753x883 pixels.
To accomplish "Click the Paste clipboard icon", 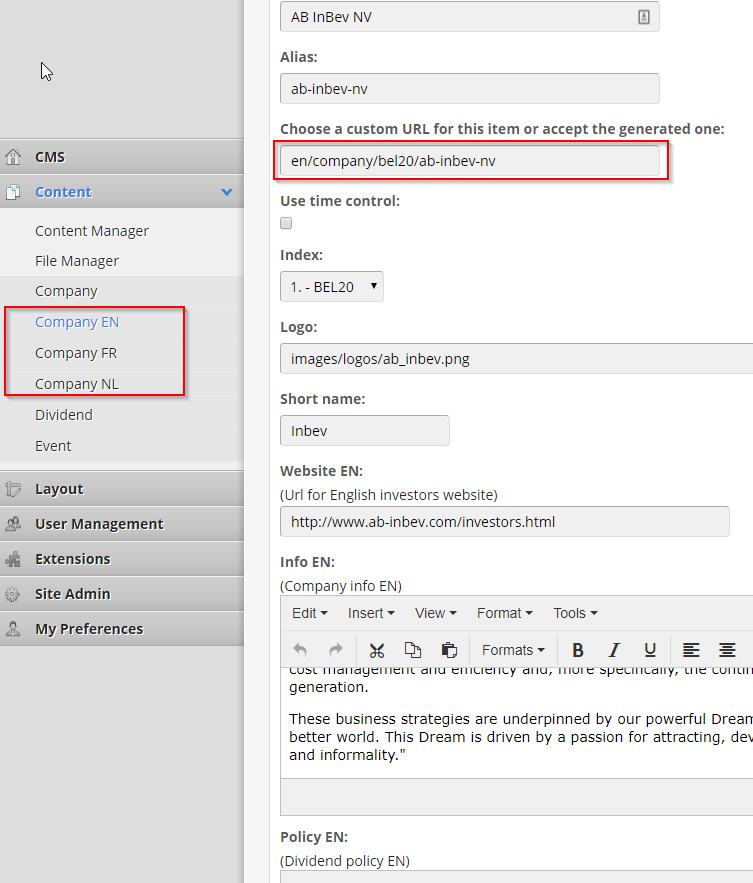I will click(x=449, y=650).
